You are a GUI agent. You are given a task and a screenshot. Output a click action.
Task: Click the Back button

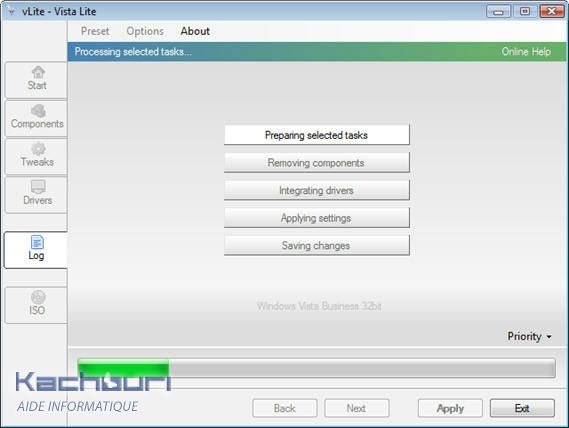284,408
